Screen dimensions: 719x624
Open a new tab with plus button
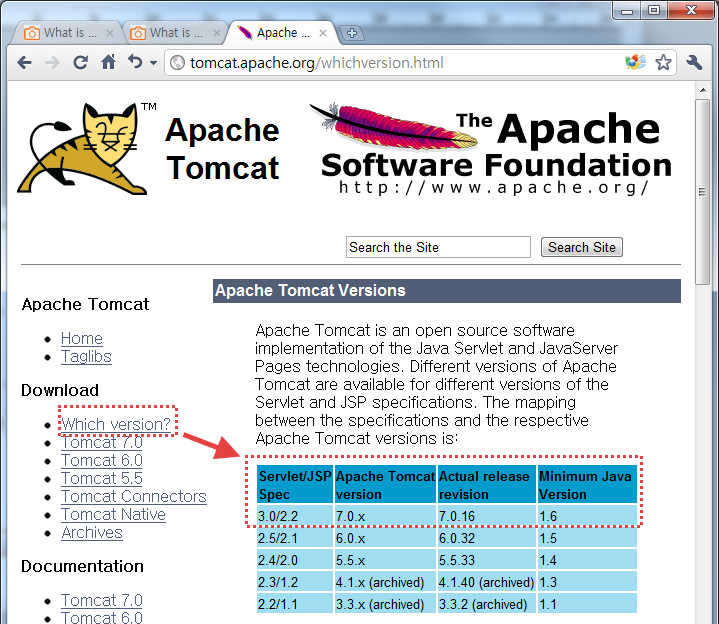click(x=352, y=33)
